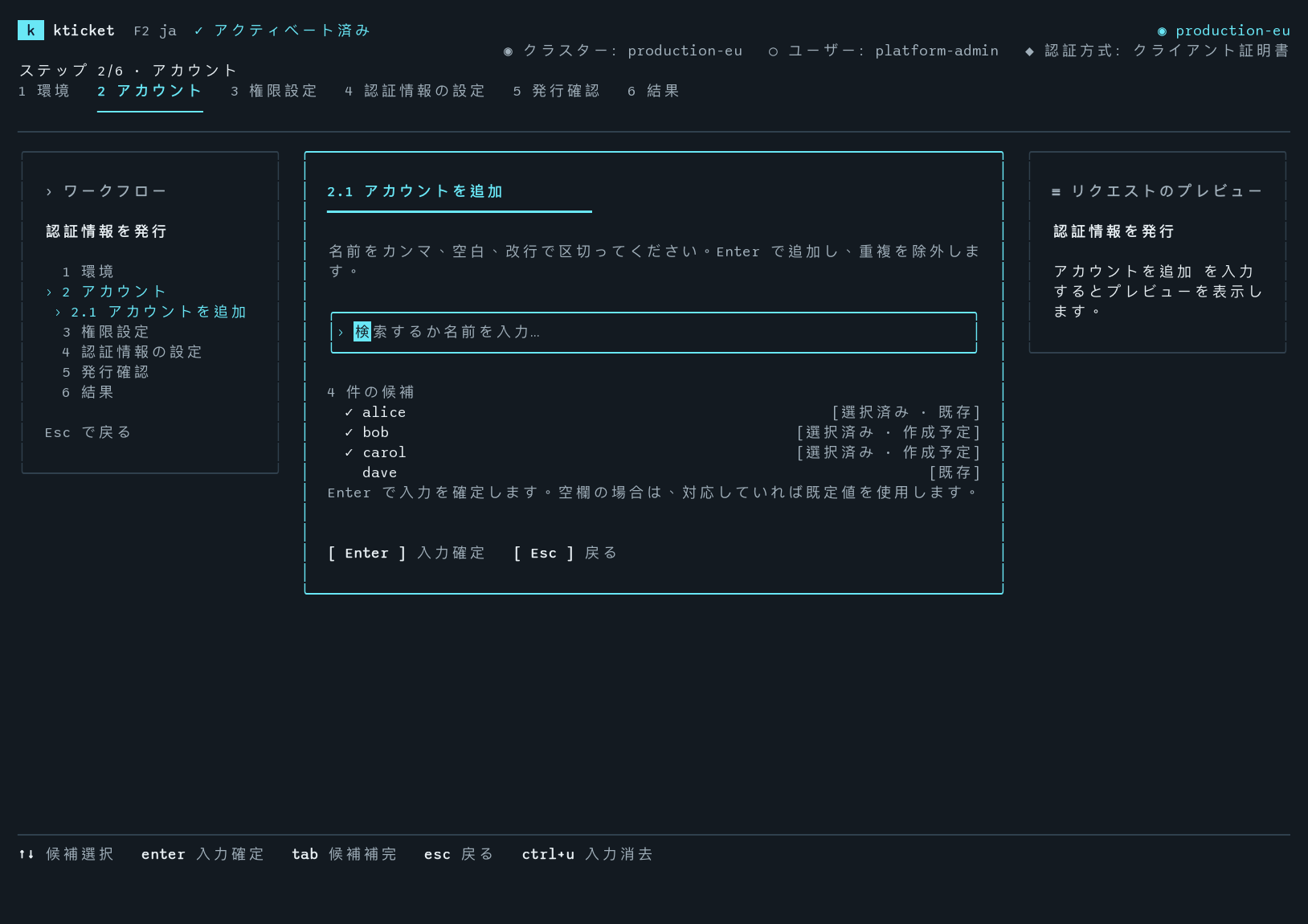Open step tab 4 認証情報の設定
This screenshot has height=924, width=1308.
(415, 91)
